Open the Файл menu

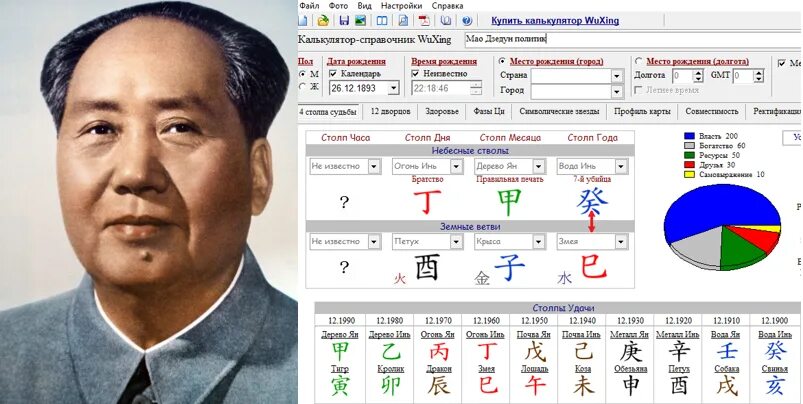309,6
